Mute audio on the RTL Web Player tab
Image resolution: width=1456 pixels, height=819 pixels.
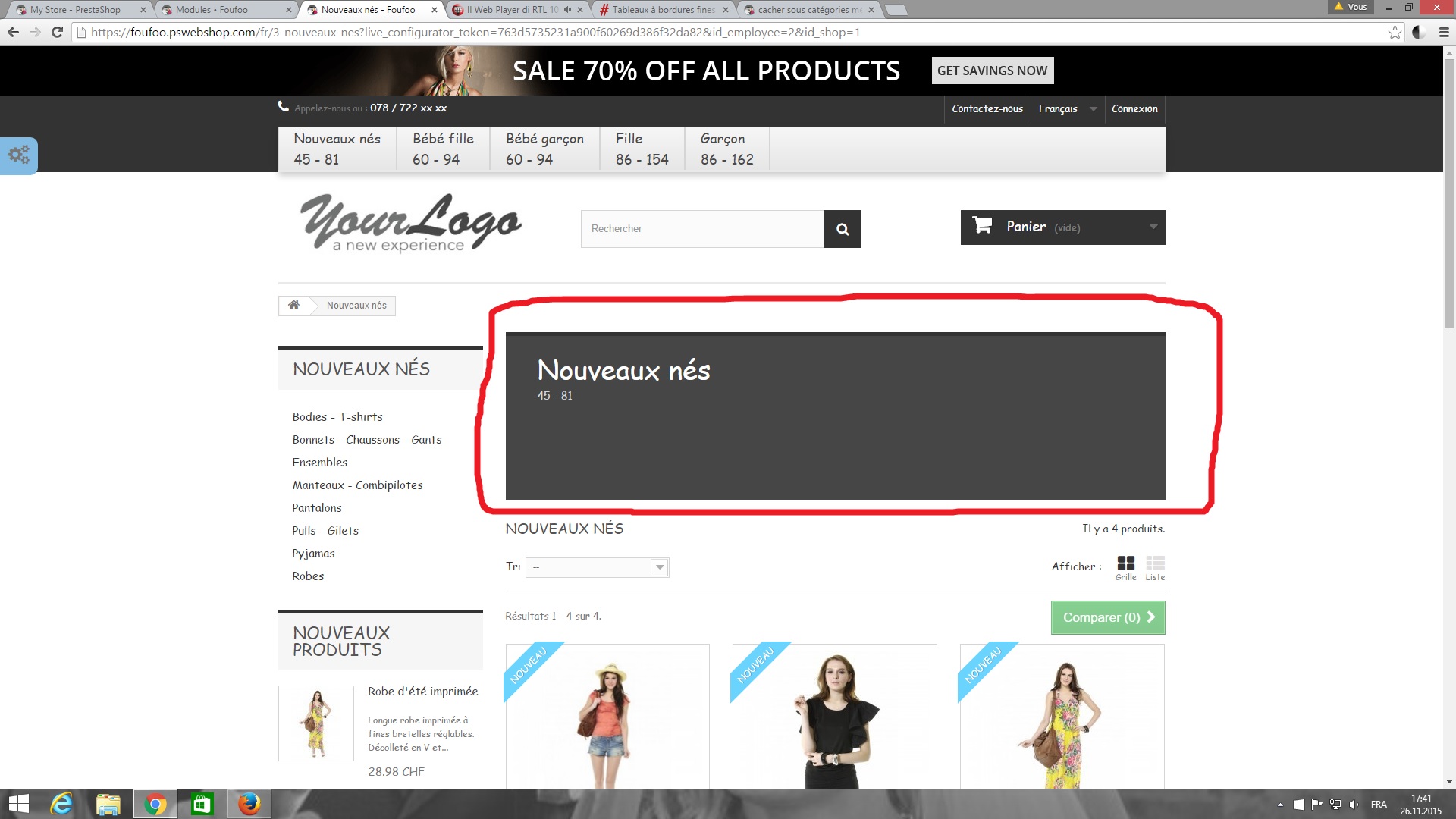(567, 10)
